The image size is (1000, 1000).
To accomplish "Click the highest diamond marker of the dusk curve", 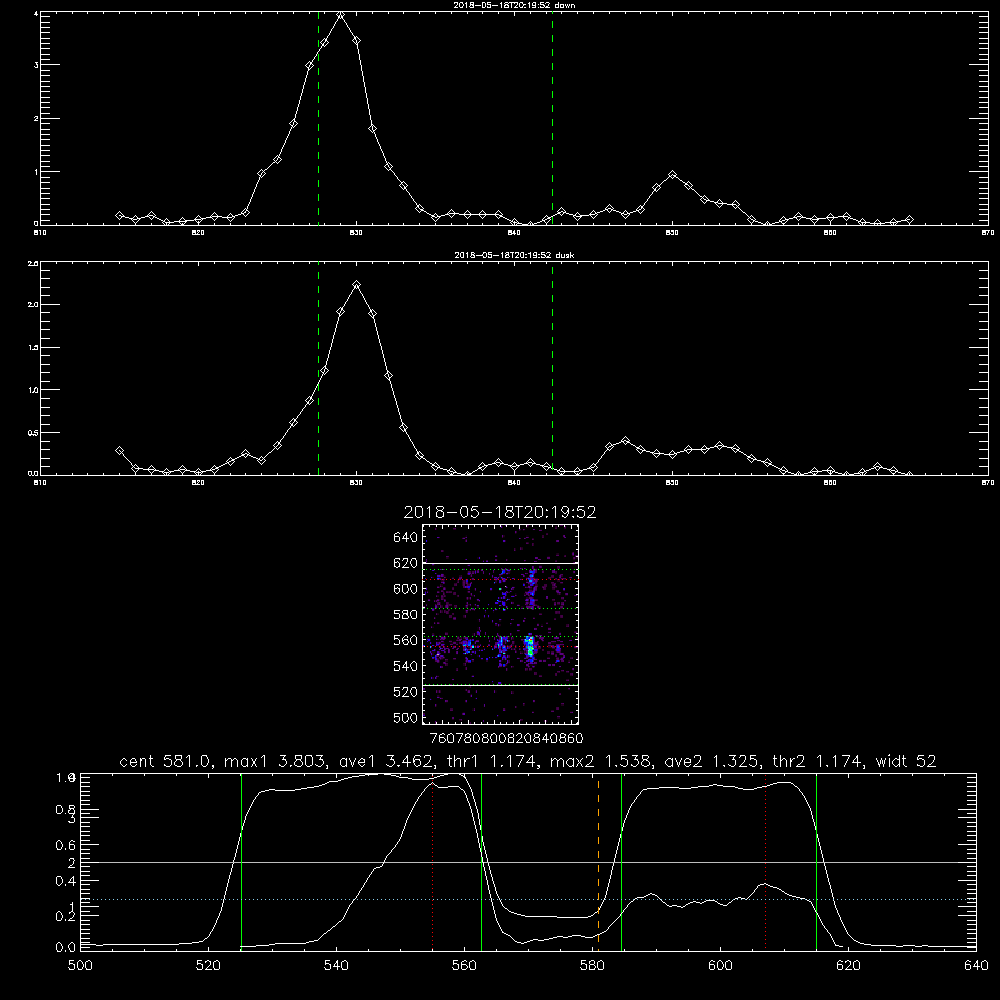I will tap(357, 284).
